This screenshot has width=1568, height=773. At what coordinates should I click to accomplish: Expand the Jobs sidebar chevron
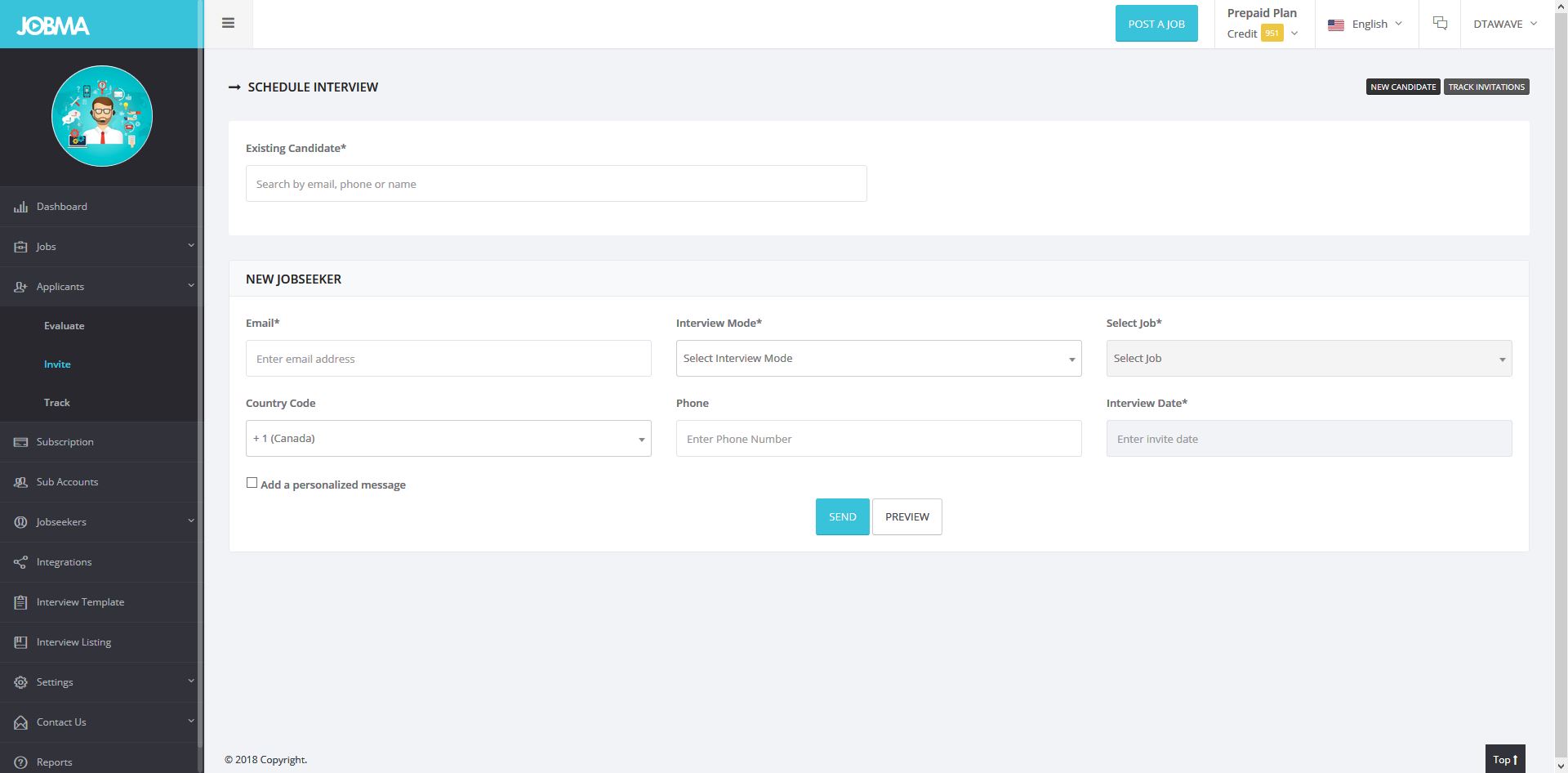pyautogui.click(x=191, y=245)
